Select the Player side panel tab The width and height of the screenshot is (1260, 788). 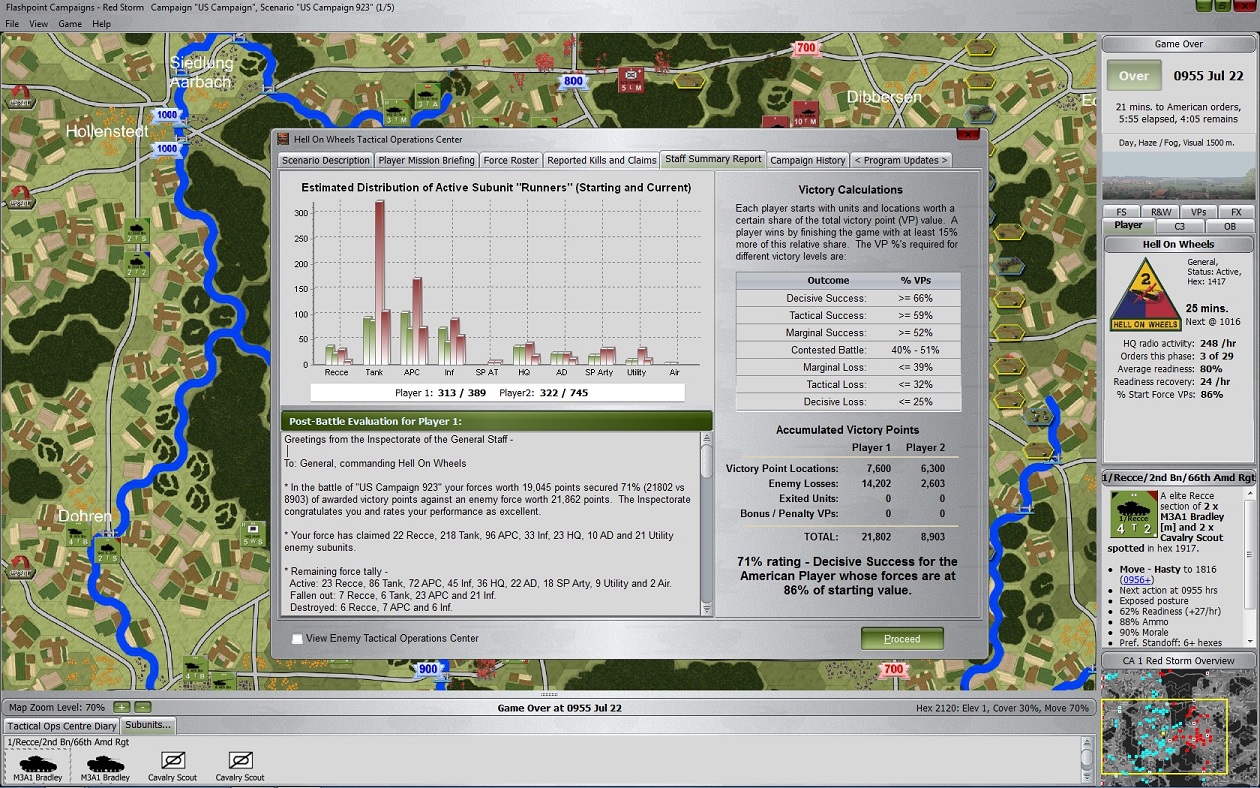1128,226
